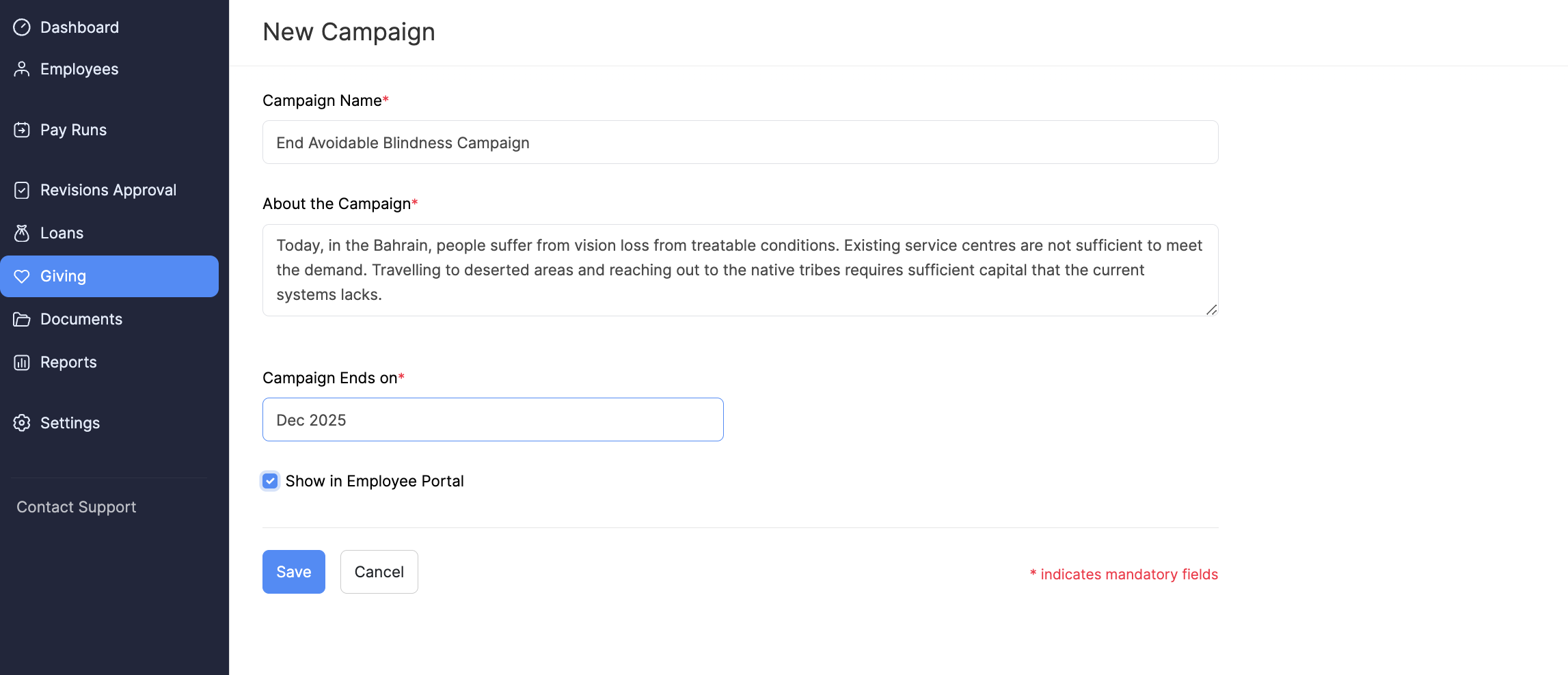
Task: Open the Reports section
Action: tap(68, 362)
